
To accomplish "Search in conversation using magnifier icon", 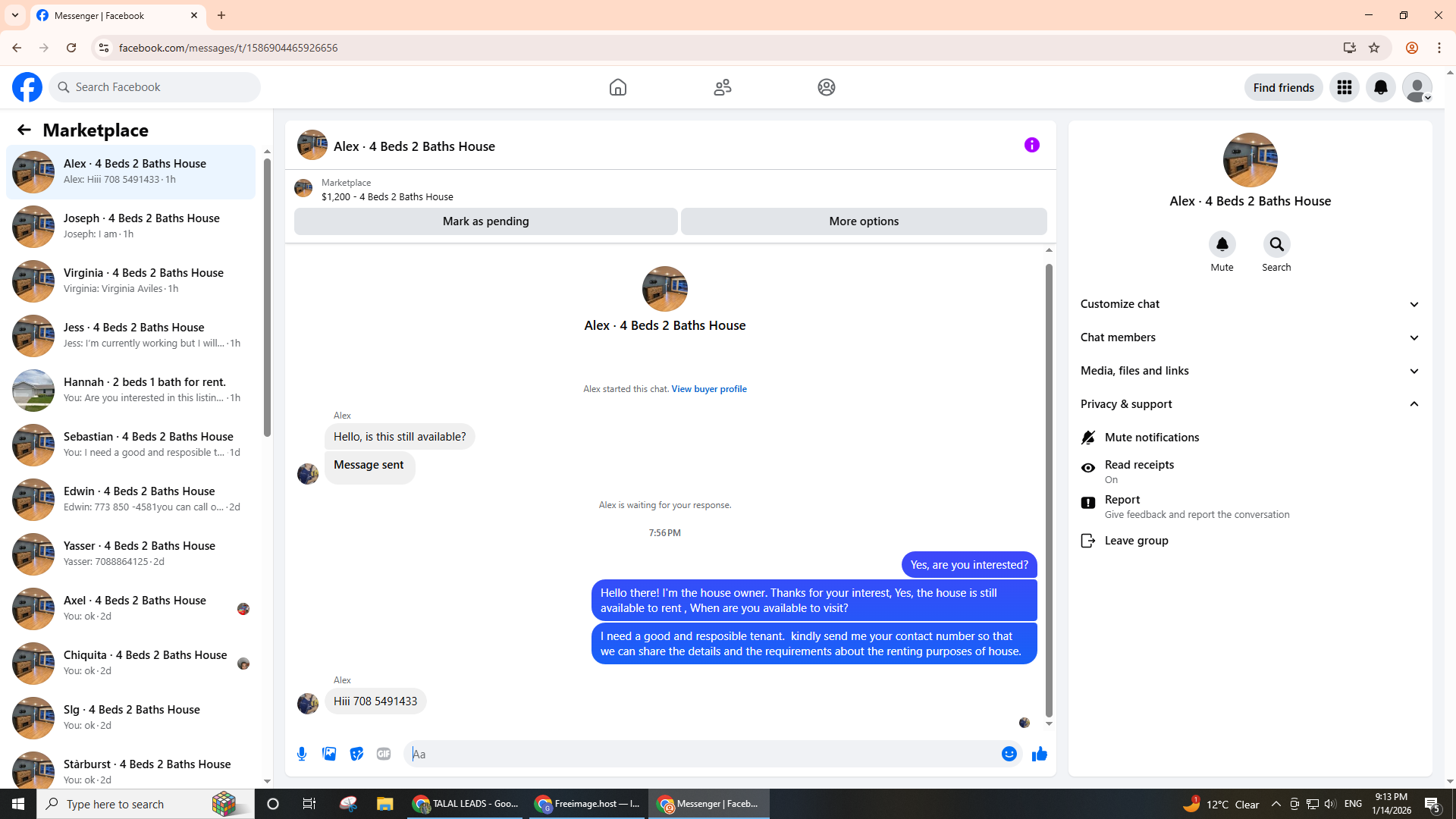I will click(1276, 244).
